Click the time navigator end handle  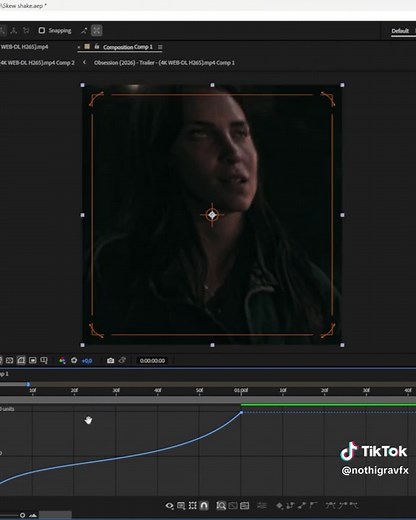click(x=28, y=384)
